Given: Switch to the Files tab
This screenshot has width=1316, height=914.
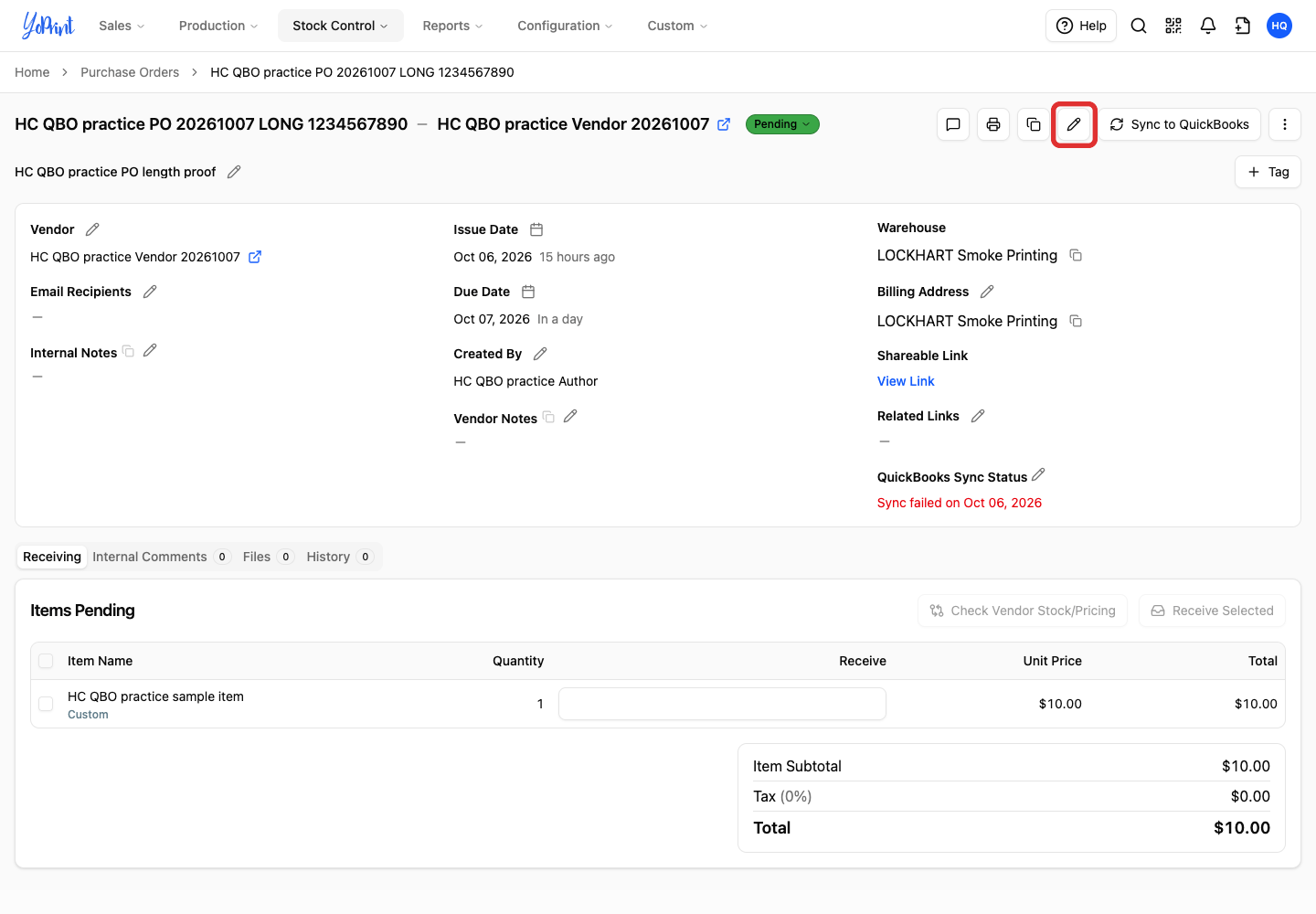Looking at the screenshot, I should tap(268, 557).
